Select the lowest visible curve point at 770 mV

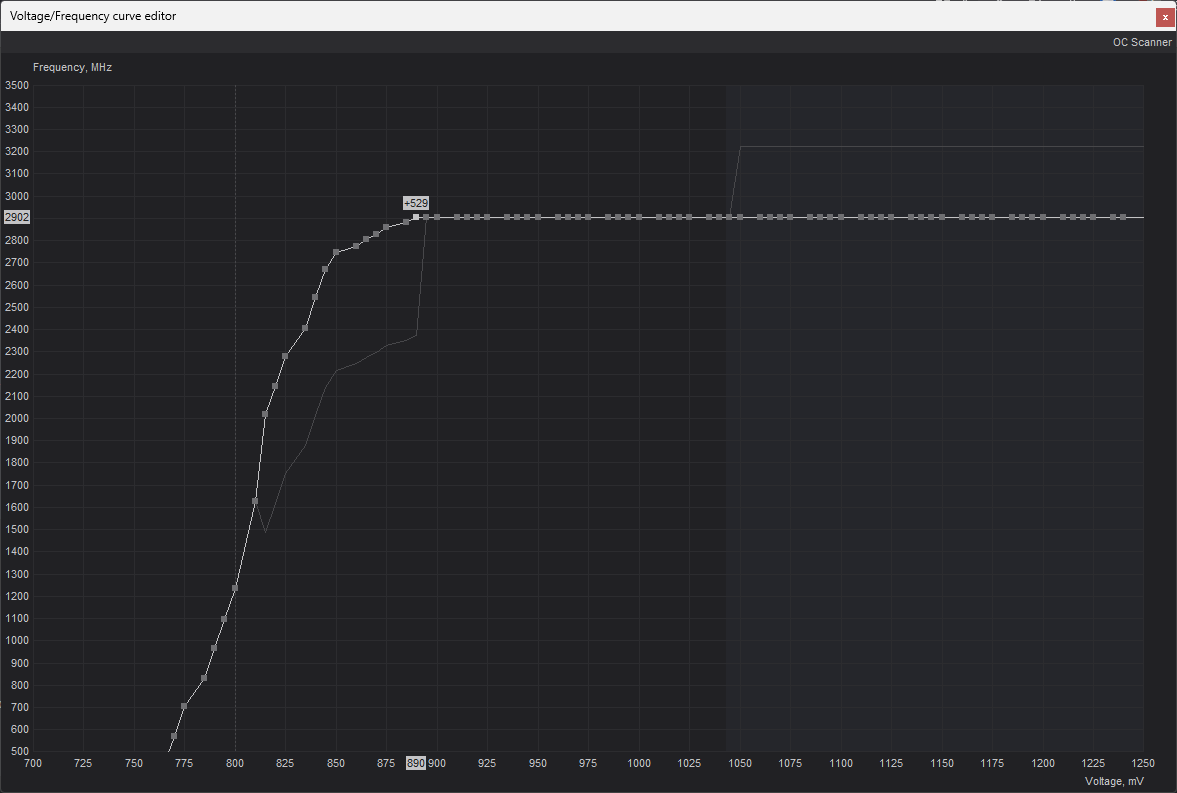[174, 736]
